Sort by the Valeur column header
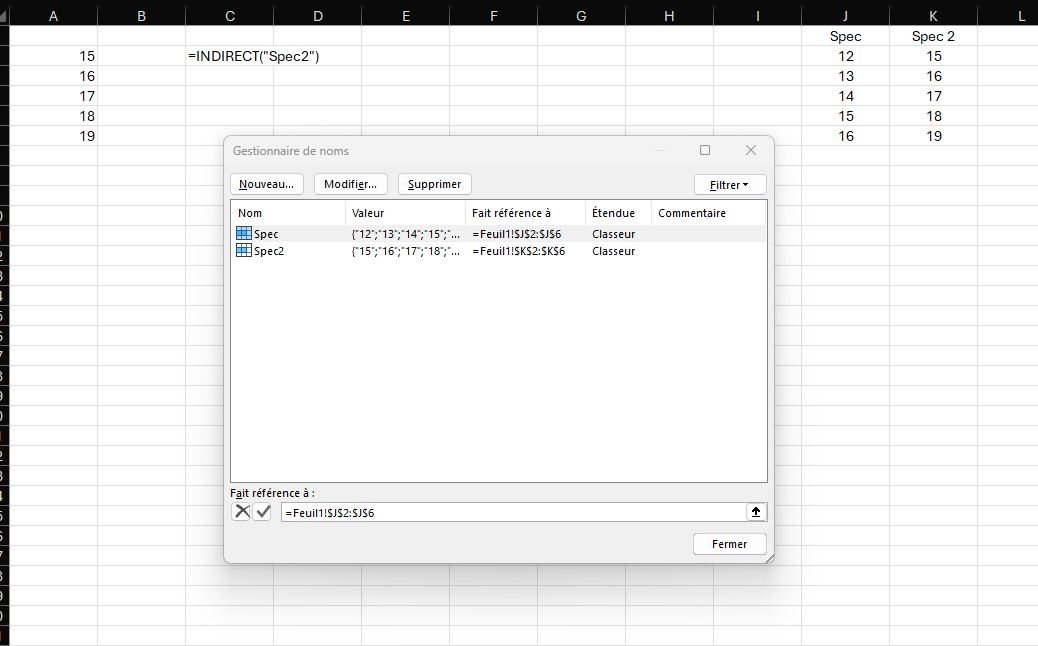The image size is (1038, 646). [405, 213]
